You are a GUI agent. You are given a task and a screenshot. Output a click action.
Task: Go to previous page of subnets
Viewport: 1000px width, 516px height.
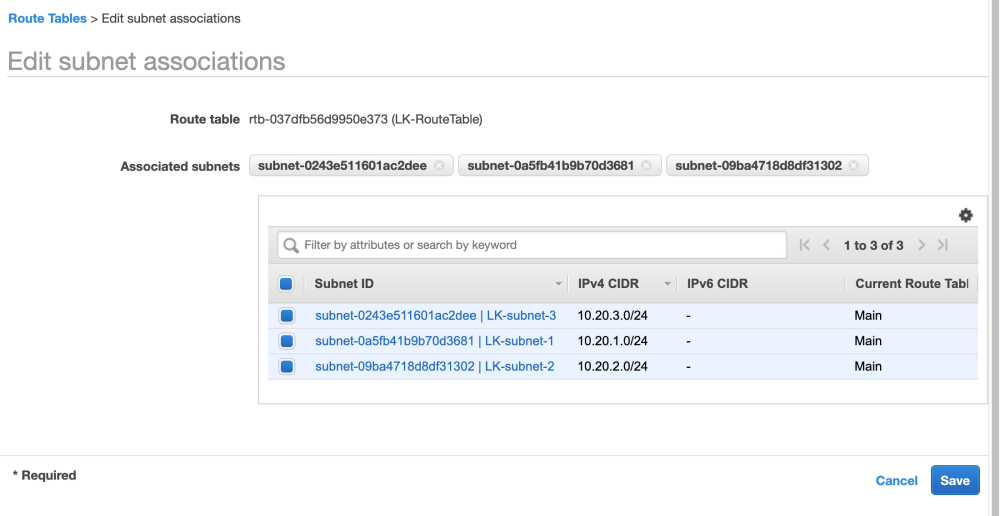point(826,245)
